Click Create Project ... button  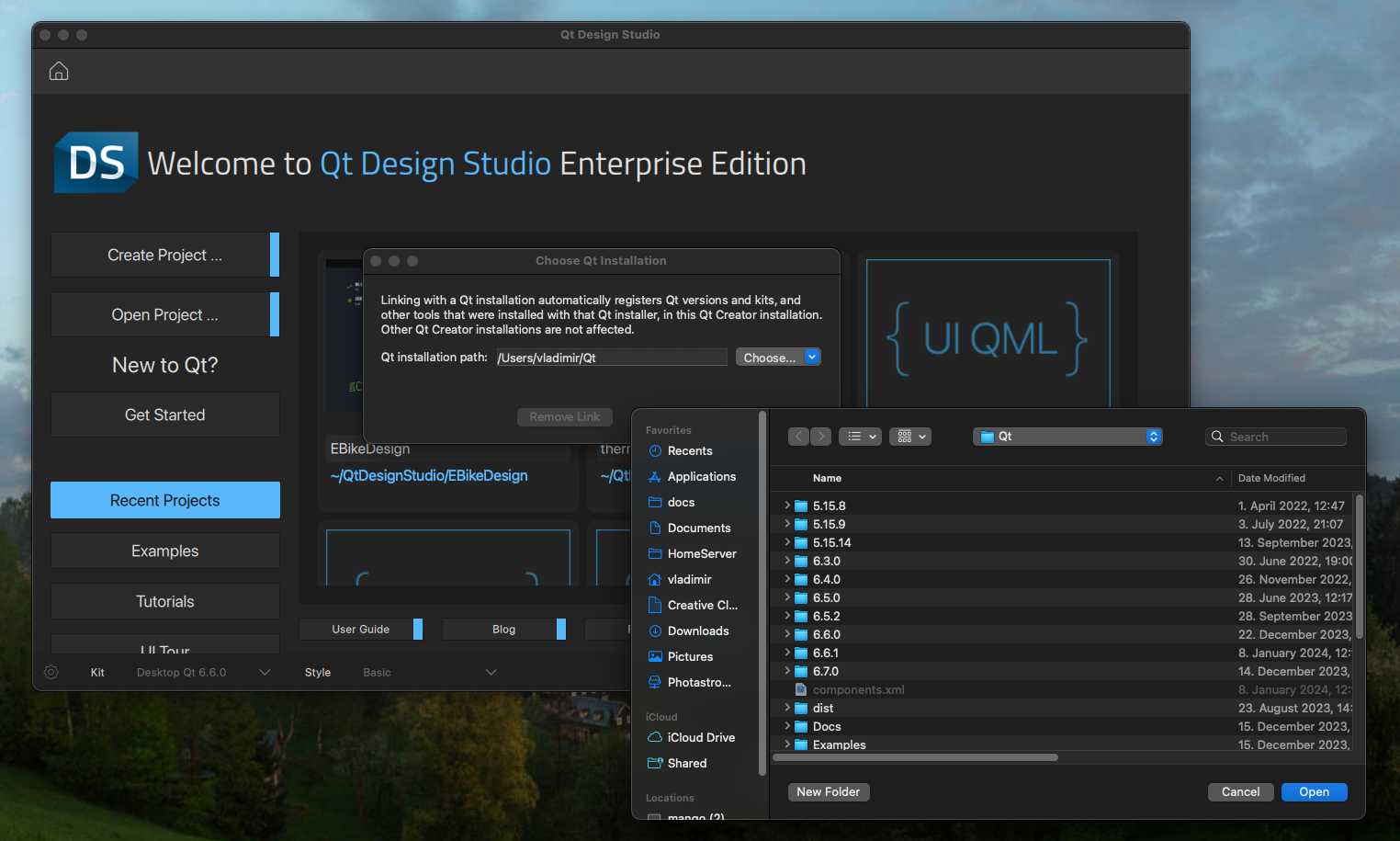(x=165, y=255)
